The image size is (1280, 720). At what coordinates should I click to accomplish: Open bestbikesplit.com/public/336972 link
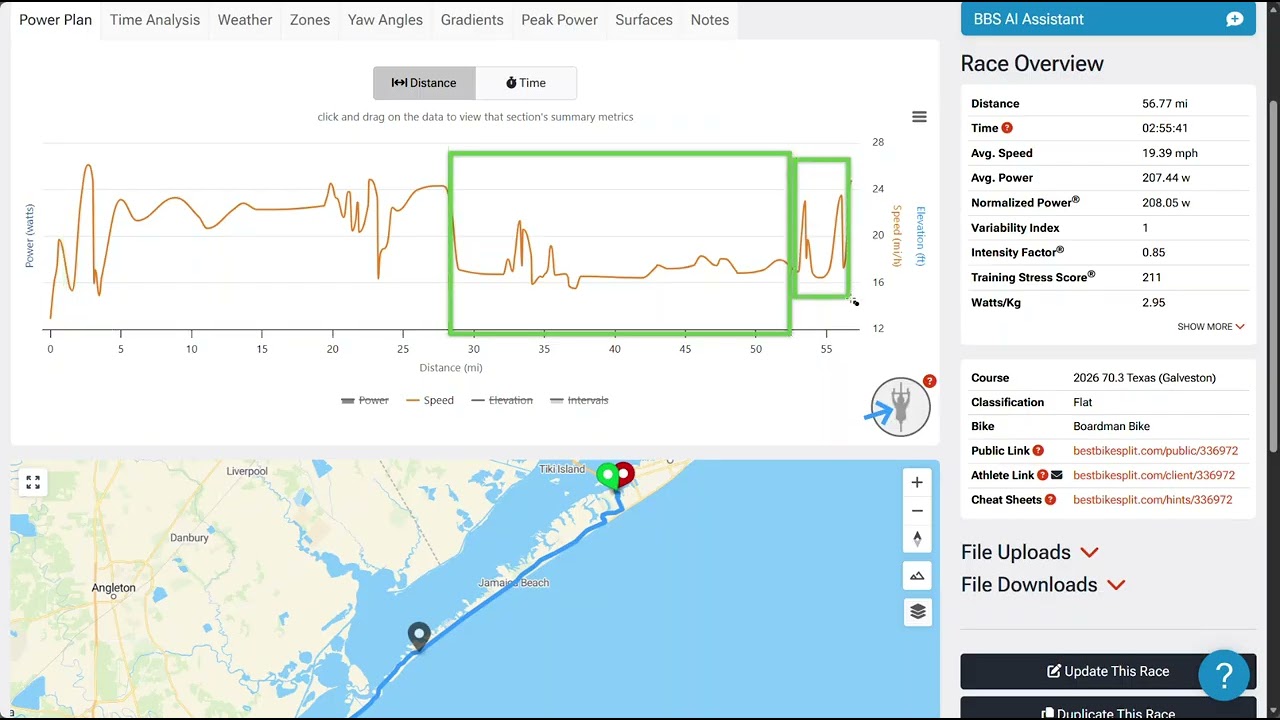(1155, 451)
